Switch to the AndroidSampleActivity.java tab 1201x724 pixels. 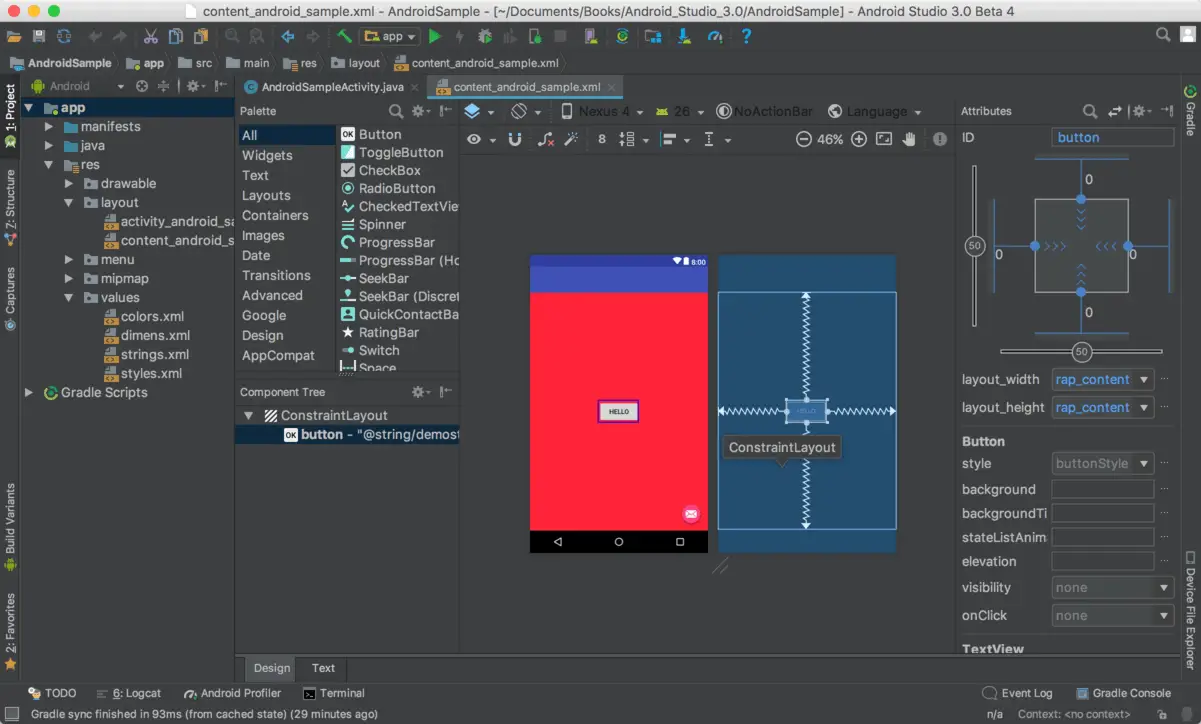coord(332,87)
